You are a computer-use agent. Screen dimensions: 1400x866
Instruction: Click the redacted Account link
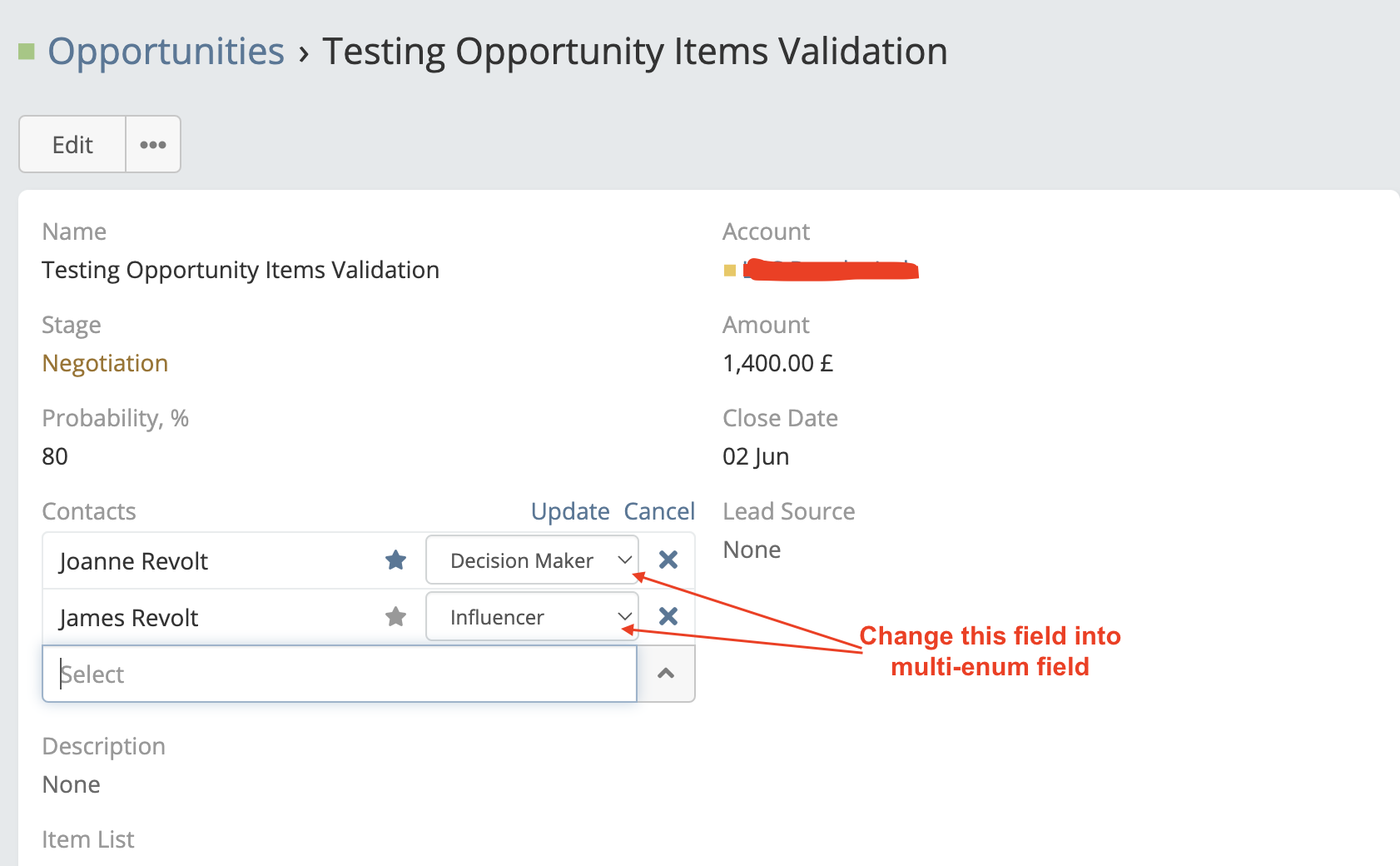(831, 270)
